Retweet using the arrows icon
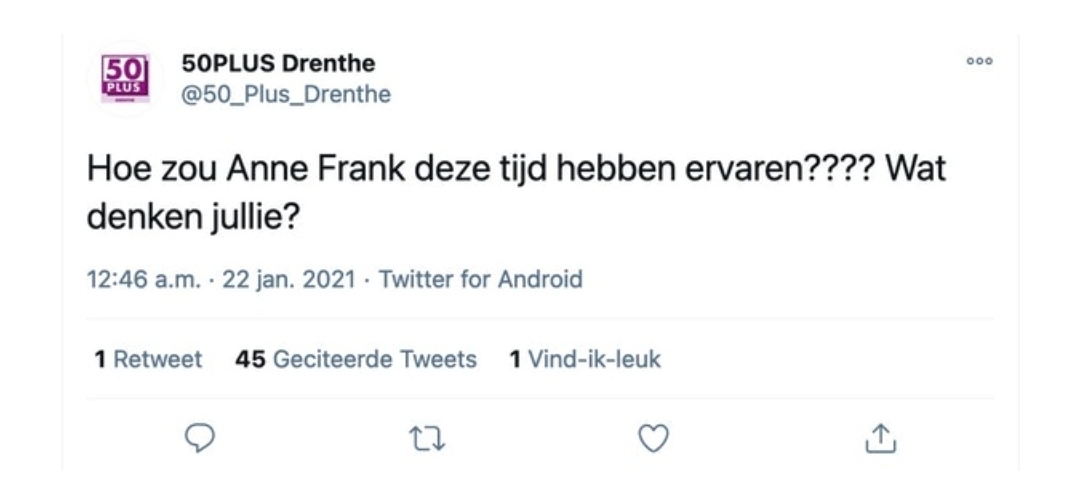The height and width of the screenshot is (488, 1080). pos(427,437)
